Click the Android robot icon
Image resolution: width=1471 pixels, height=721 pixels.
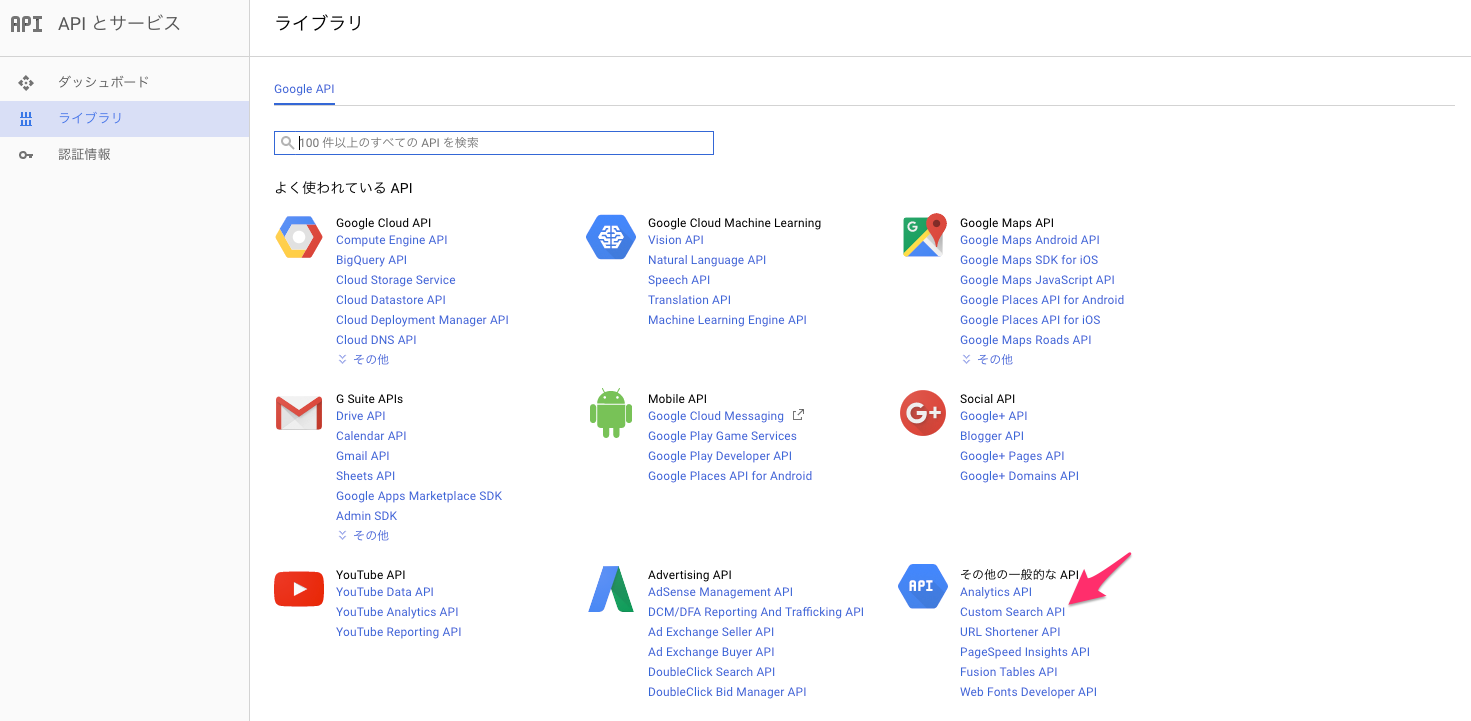tap(610, 414)
